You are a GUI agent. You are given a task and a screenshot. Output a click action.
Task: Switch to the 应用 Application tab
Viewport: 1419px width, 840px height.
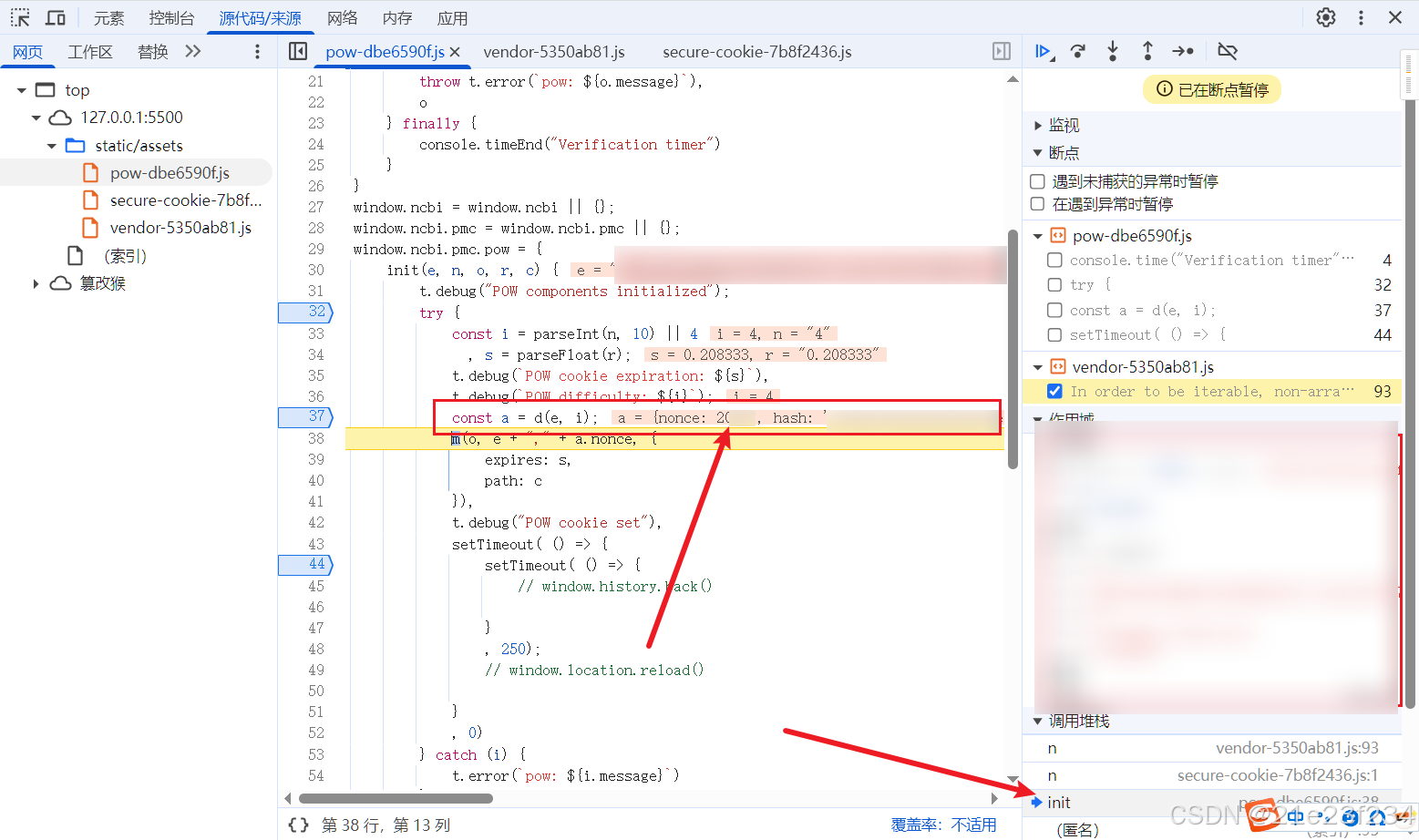tap(452, 18)
